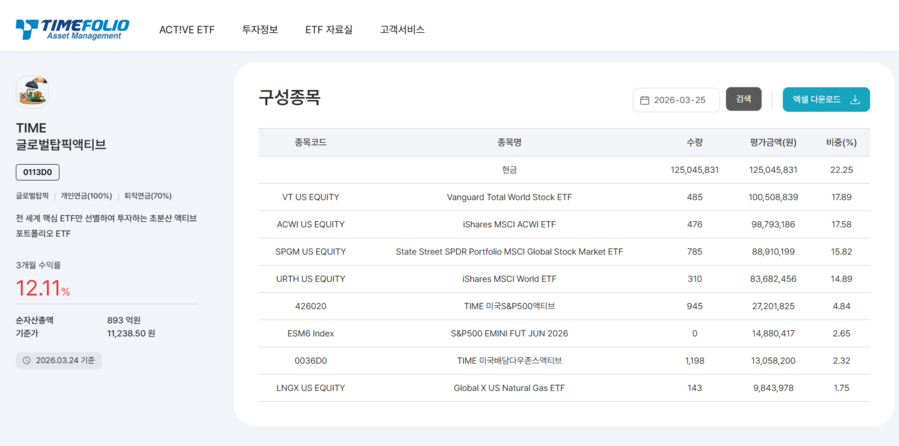Click the download arrow icon

click(x=854, y=100)
